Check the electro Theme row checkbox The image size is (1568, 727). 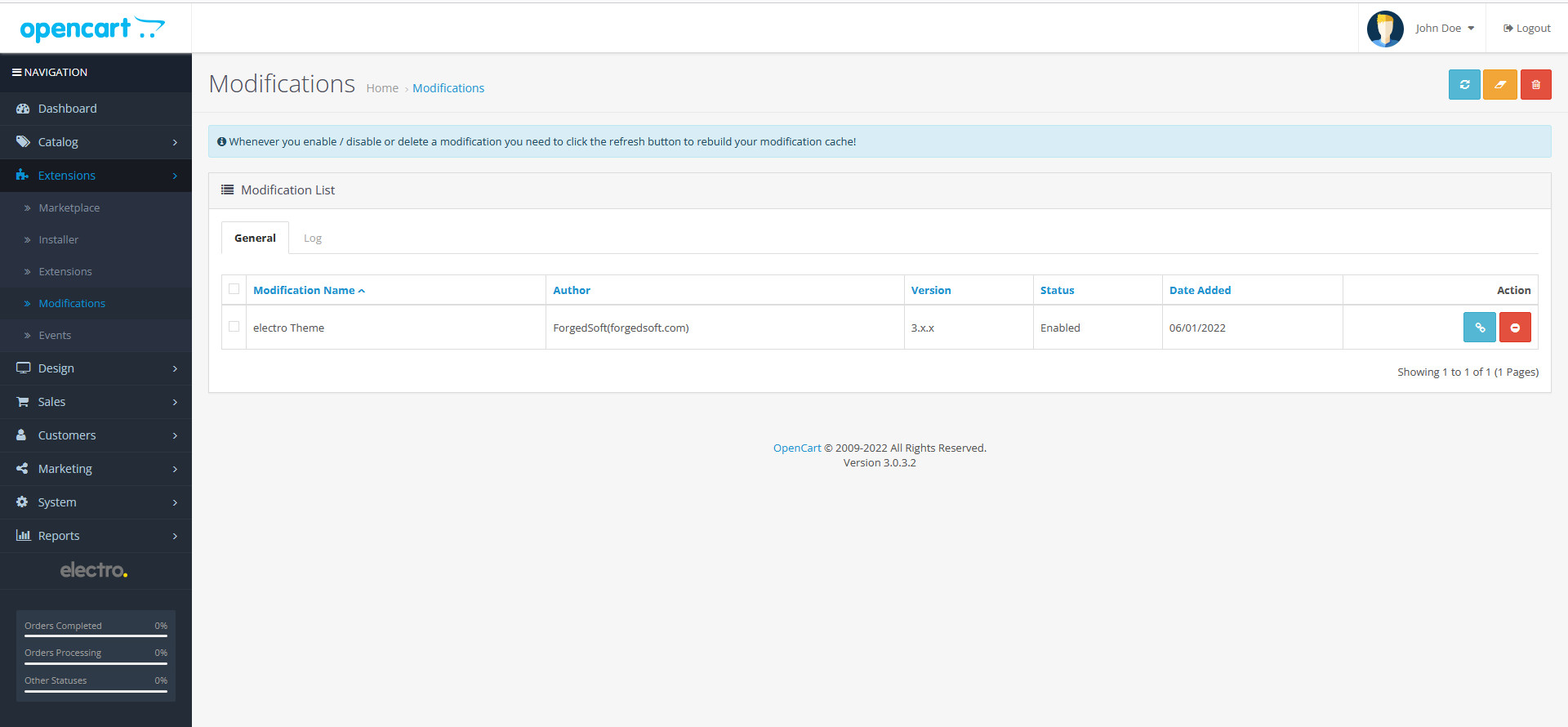point(234,327)
